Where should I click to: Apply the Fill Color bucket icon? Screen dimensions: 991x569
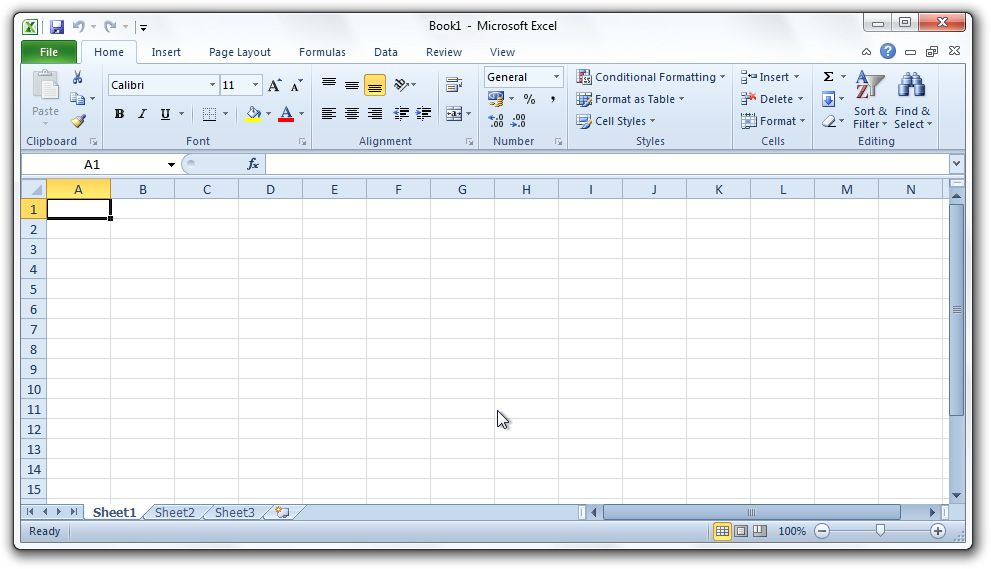[x=253, y=114]
